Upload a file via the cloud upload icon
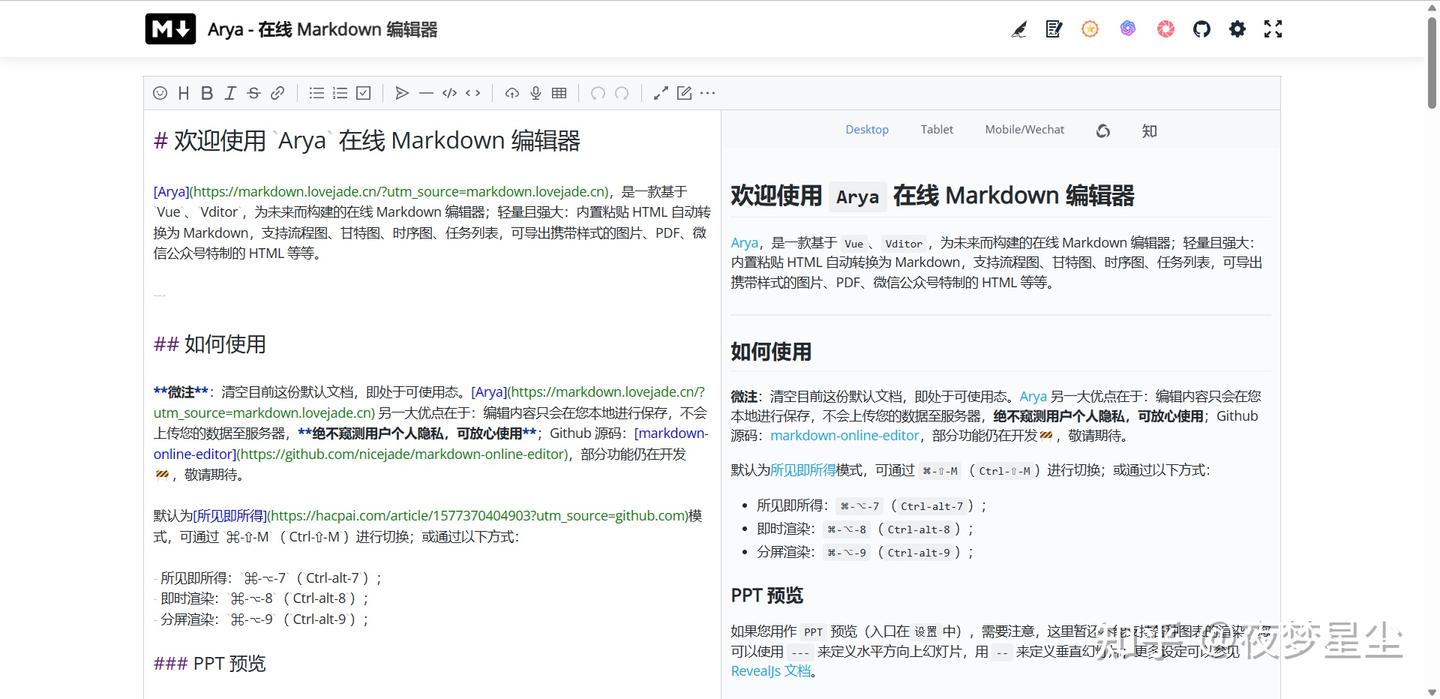1440x699 pixels. click(511, 93)
